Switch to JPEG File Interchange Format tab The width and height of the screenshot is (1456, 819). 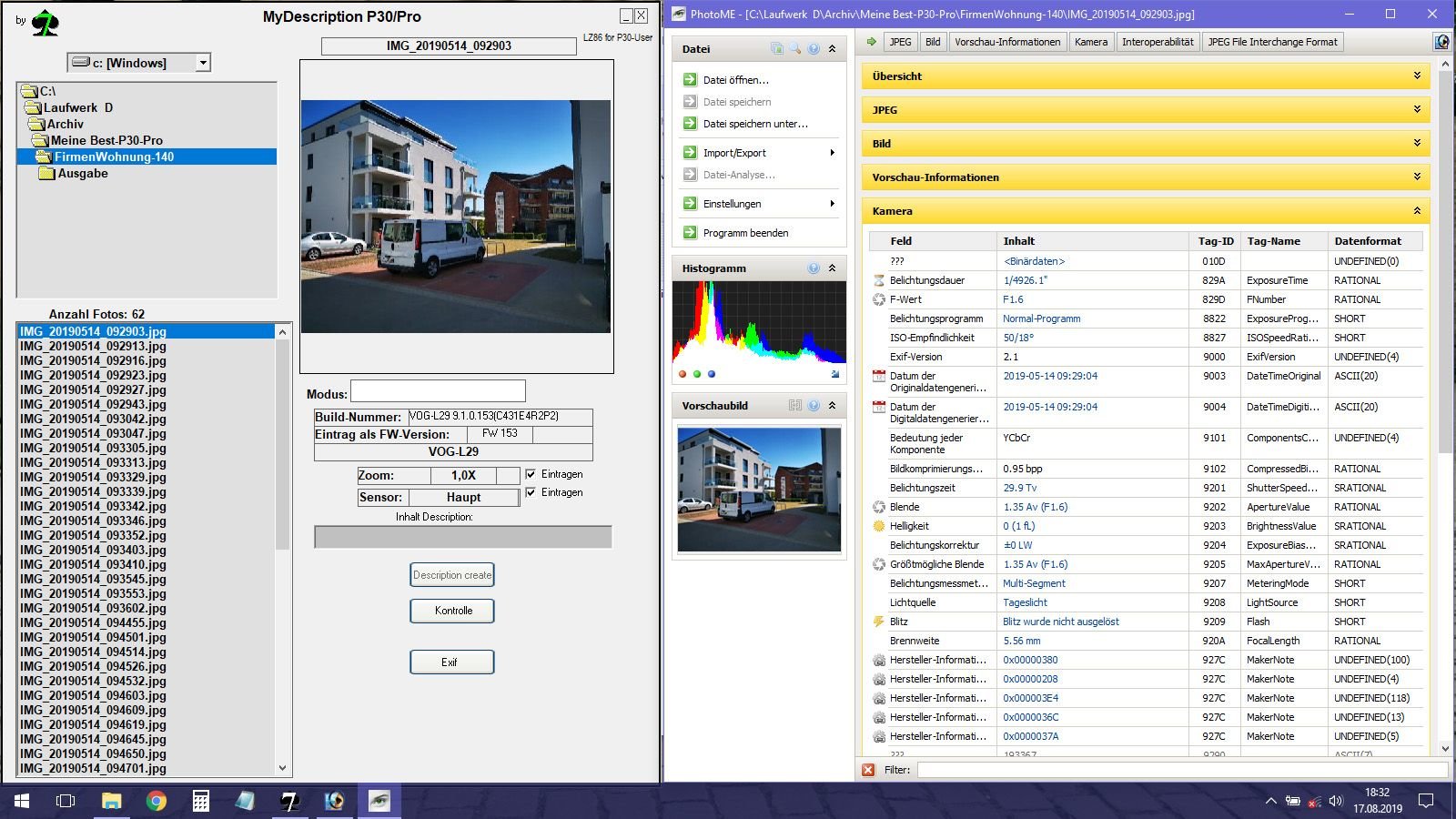[1272, 42]
